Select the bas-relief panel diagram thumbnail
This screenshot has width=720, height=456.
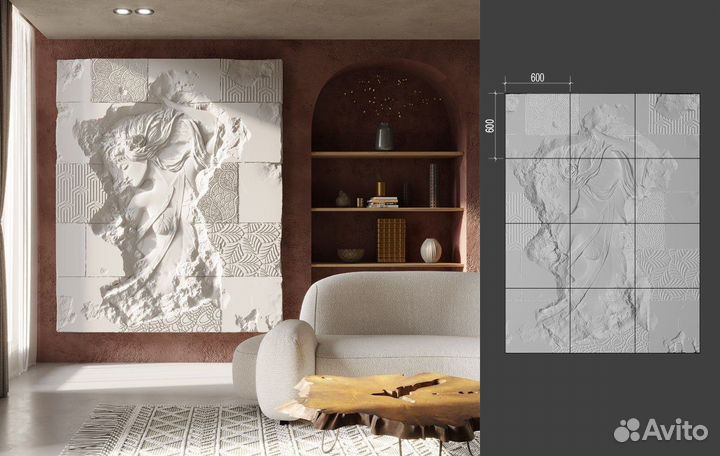coord(602,223)
